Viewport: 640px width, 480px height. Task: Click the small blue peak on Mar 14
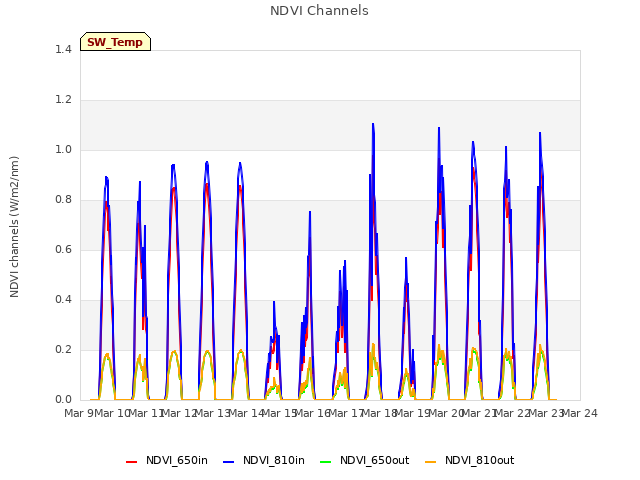coord(274,302)
